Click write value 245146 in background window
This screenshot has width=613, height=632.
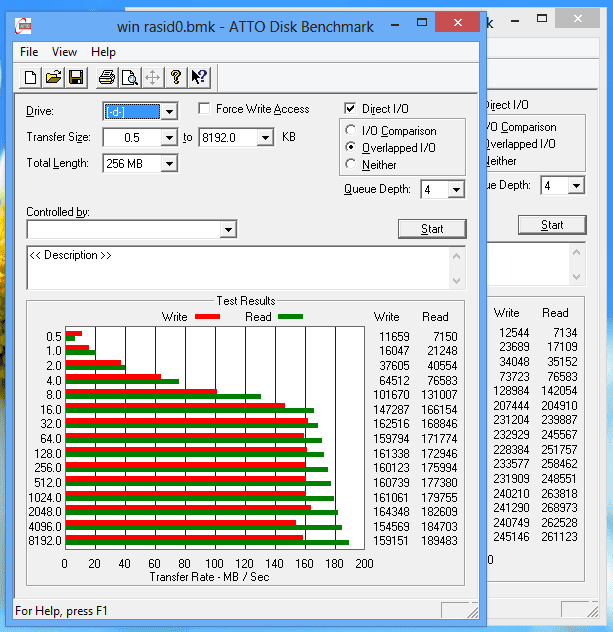[x=511, y=537]
